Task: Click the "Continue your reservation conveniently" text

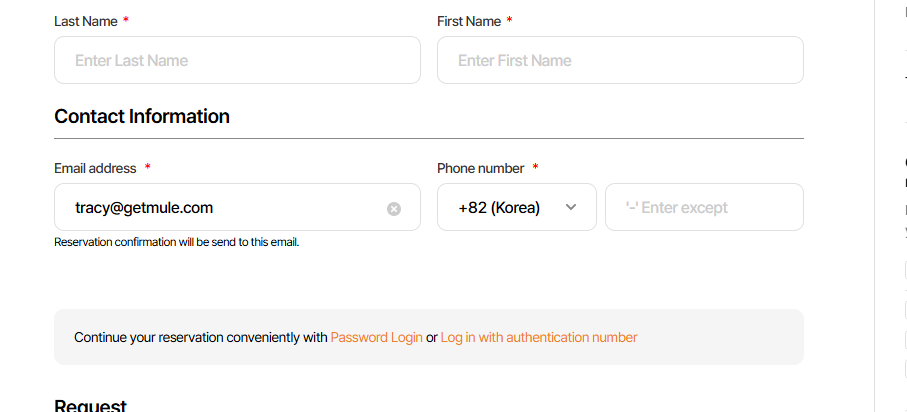Action: tap(200, 337)
